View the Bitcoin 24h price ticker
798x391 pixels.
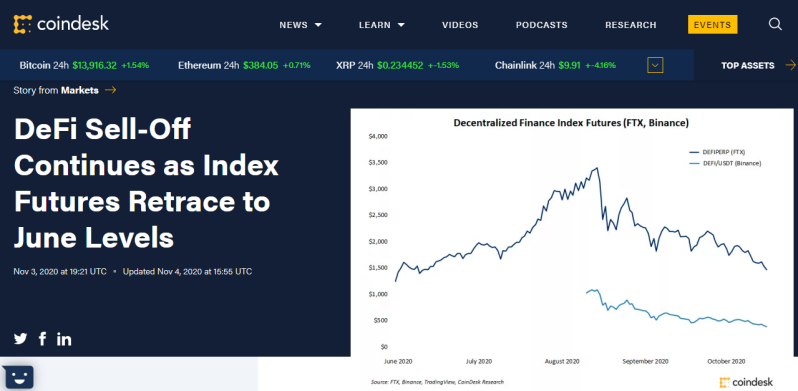pos(84,65)
